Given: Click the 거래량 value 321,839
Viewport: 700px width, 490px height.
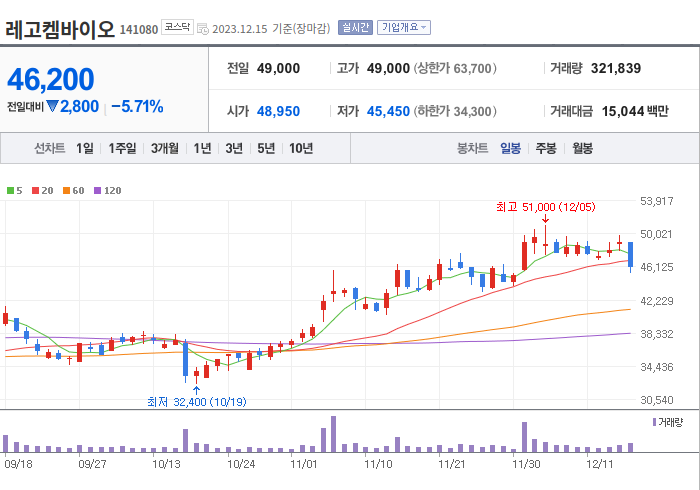Looking at the screenshot, I should (616, 68).
